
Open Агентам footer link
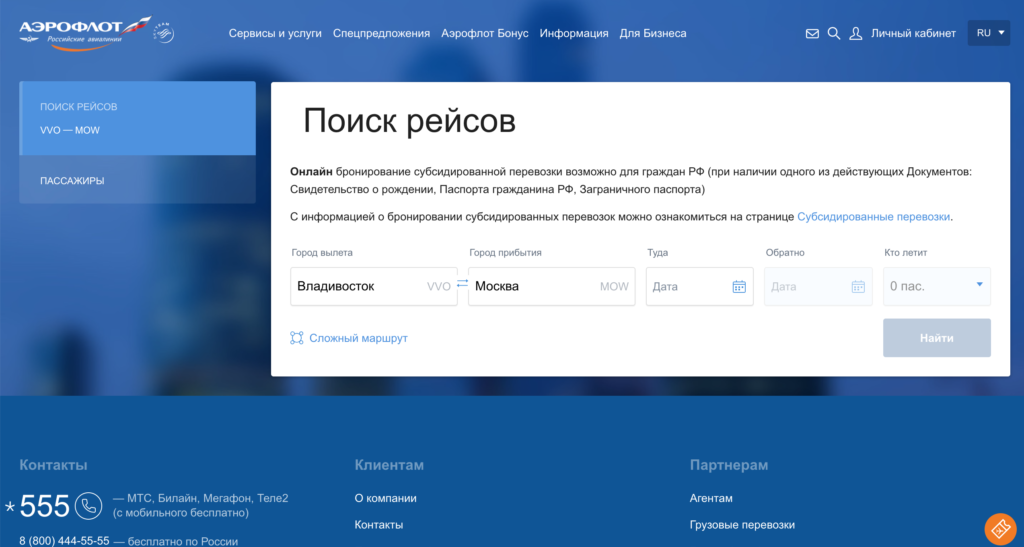(711, 498)
